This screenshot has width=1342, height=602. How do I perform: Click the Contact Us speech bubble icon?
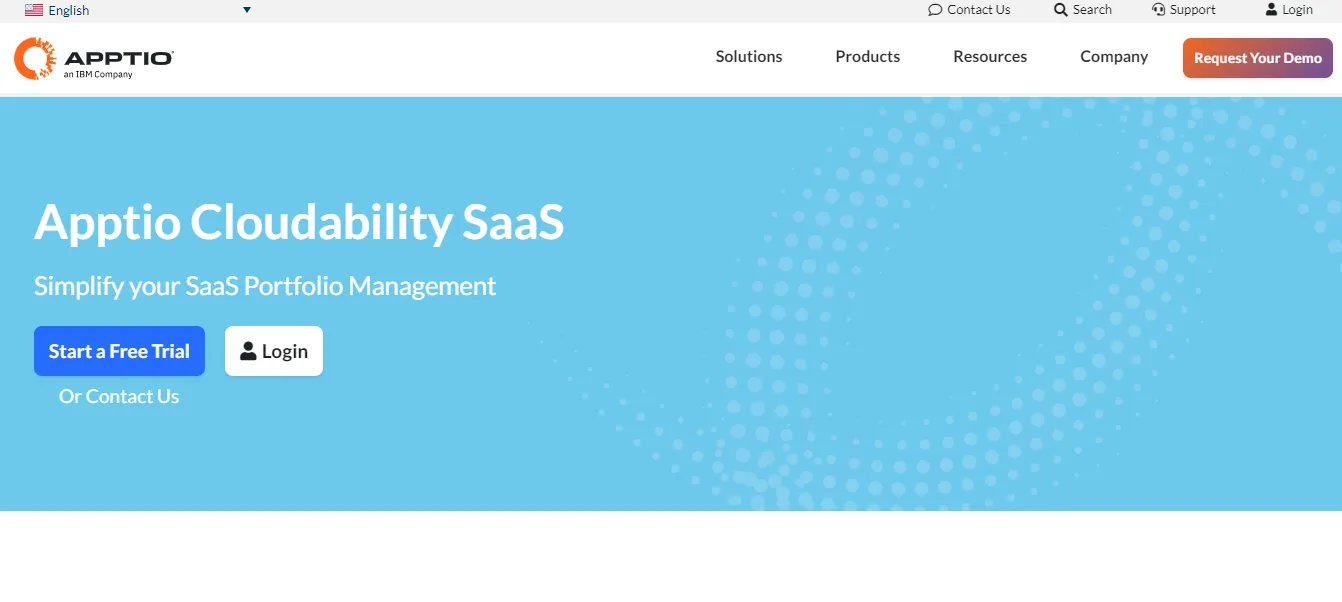[x=935, y=10]
